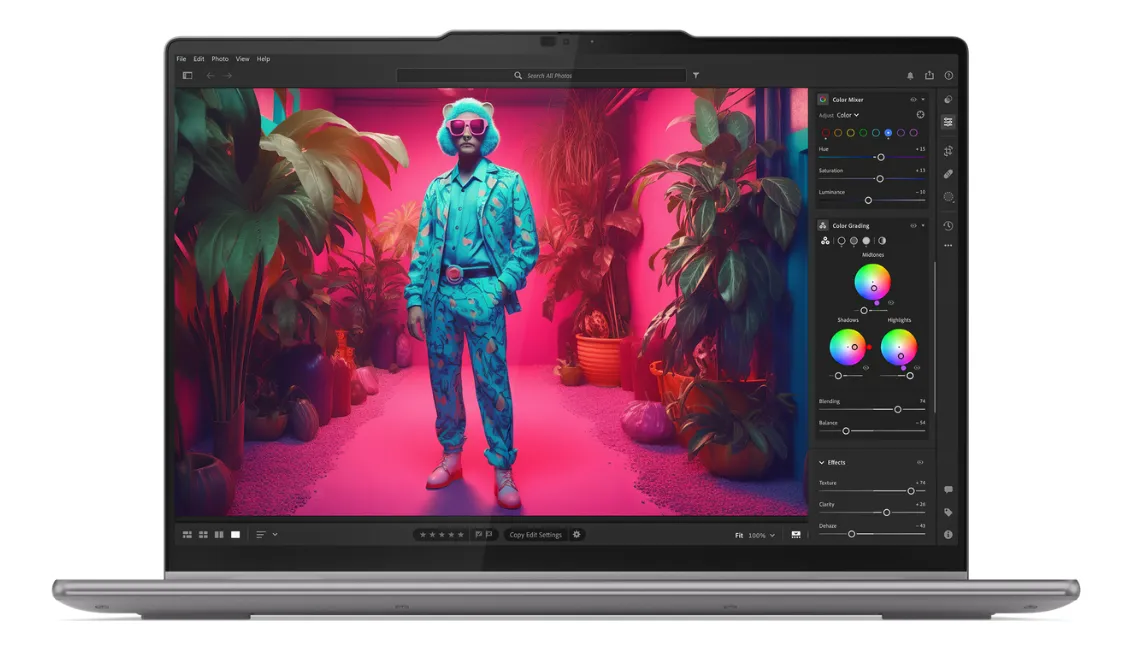Viewport: 1132px width, 650px height.
Task: Click the Fit zoom button
Action: [739, 536]
